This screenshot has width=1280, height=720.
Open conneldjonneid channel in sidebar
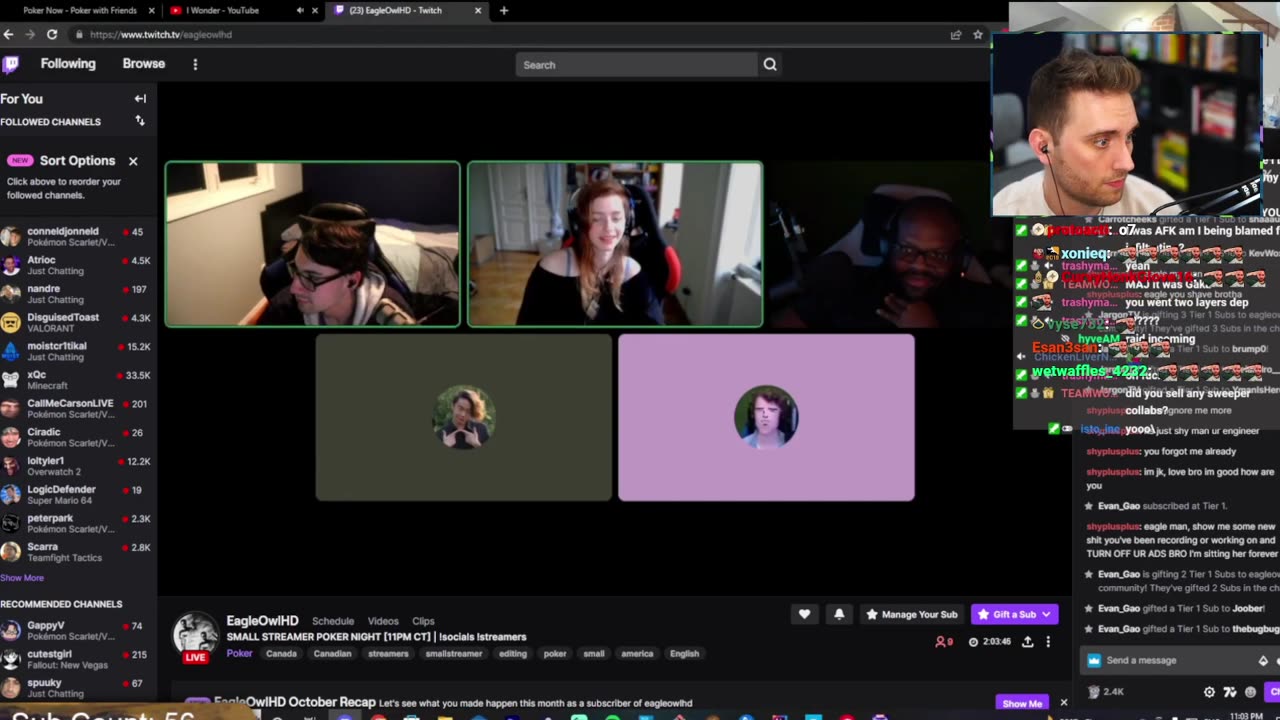pyautogui.click(x=76, y=236)
